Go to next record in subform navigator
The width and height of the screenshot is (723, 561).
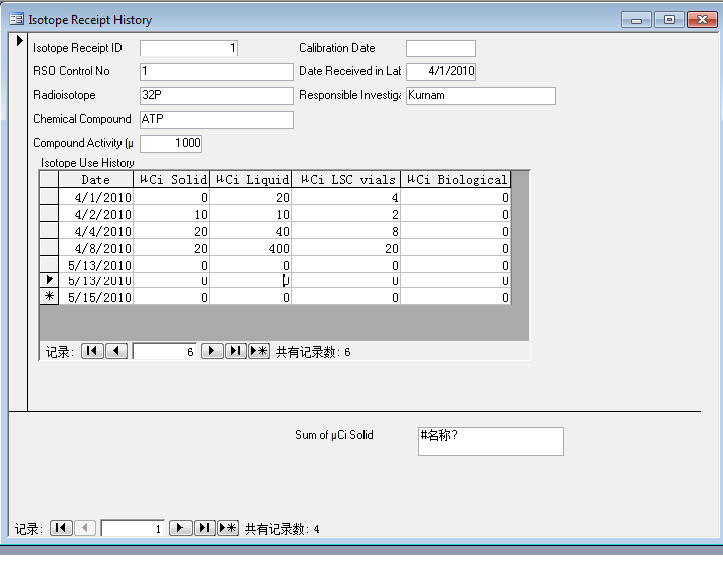[212, 351]
